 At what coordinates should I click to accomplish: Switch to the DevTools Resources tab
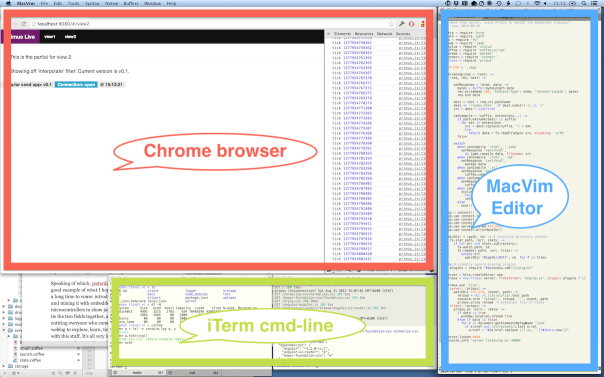(x=364, y=34)
